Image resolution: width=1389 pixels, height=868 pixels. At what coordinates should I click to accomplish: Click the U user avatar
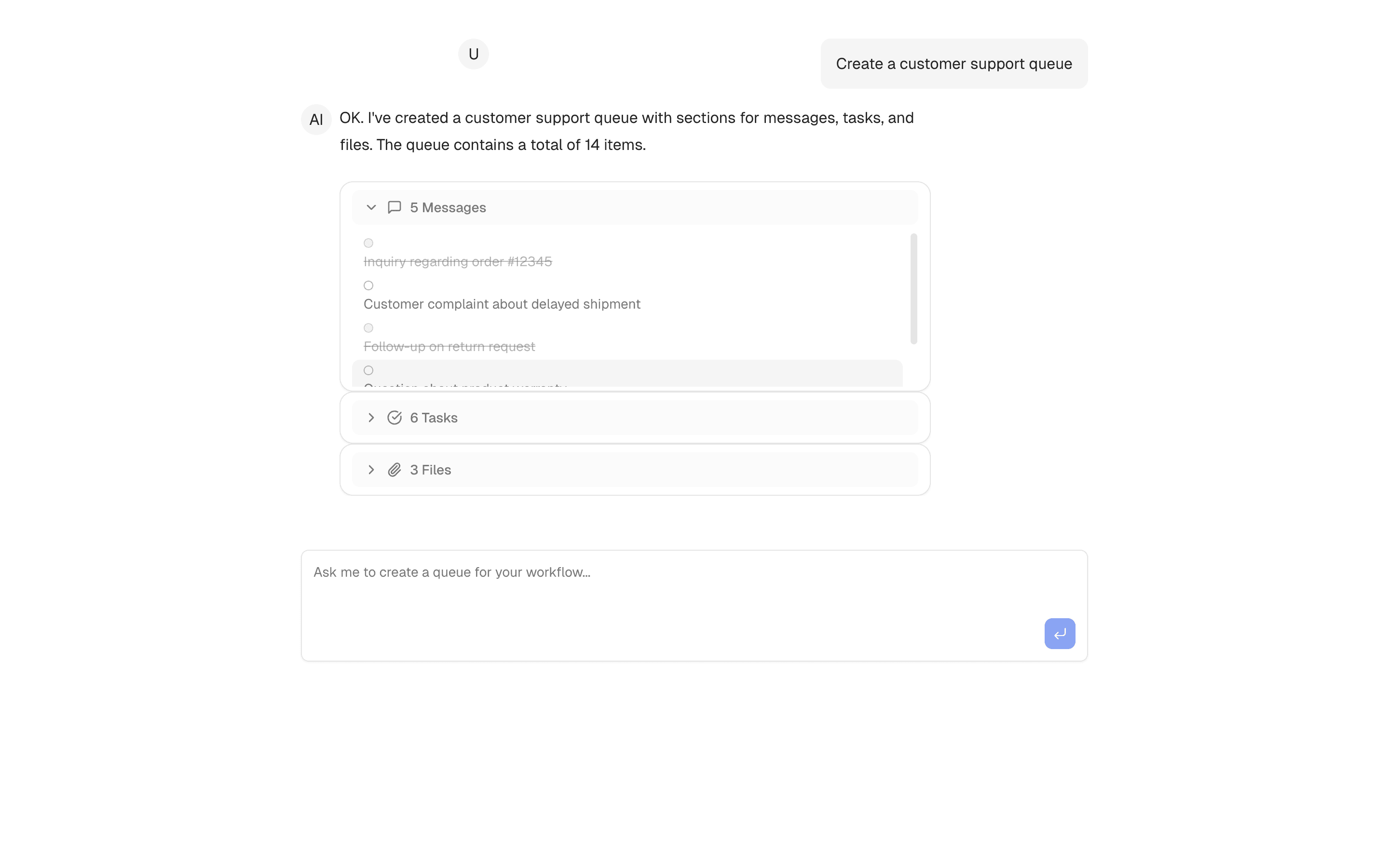pos(473,54)
